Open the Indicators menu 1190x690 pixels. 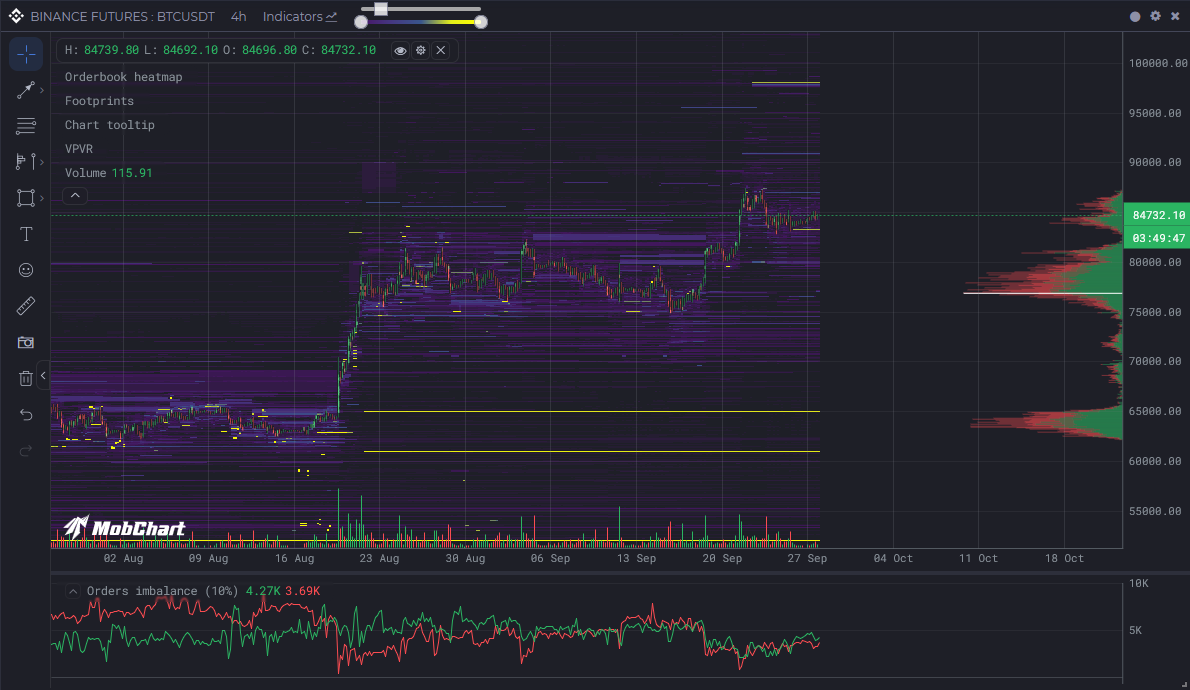[300, 16]
